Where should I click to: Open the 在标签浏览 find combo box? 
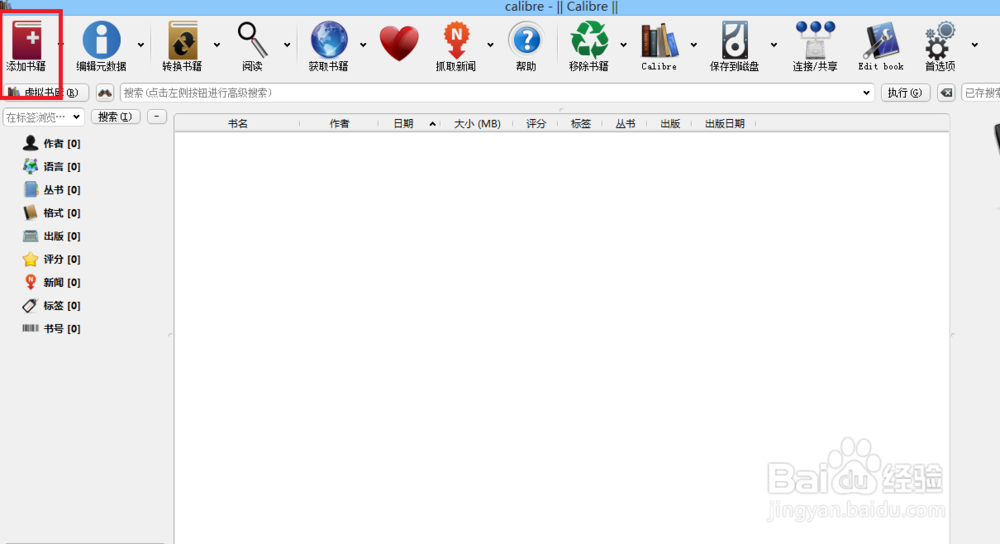coord(43,117)
